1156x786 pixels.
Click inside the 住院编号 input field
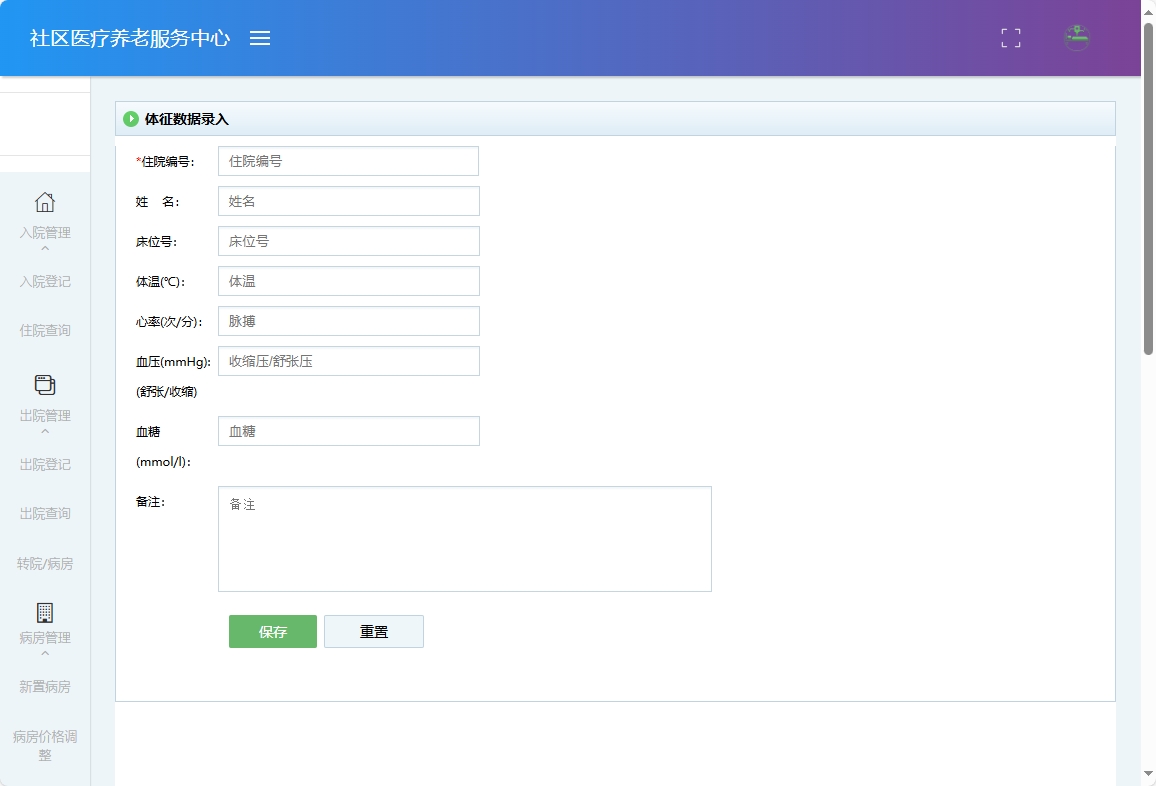[348, 160]
